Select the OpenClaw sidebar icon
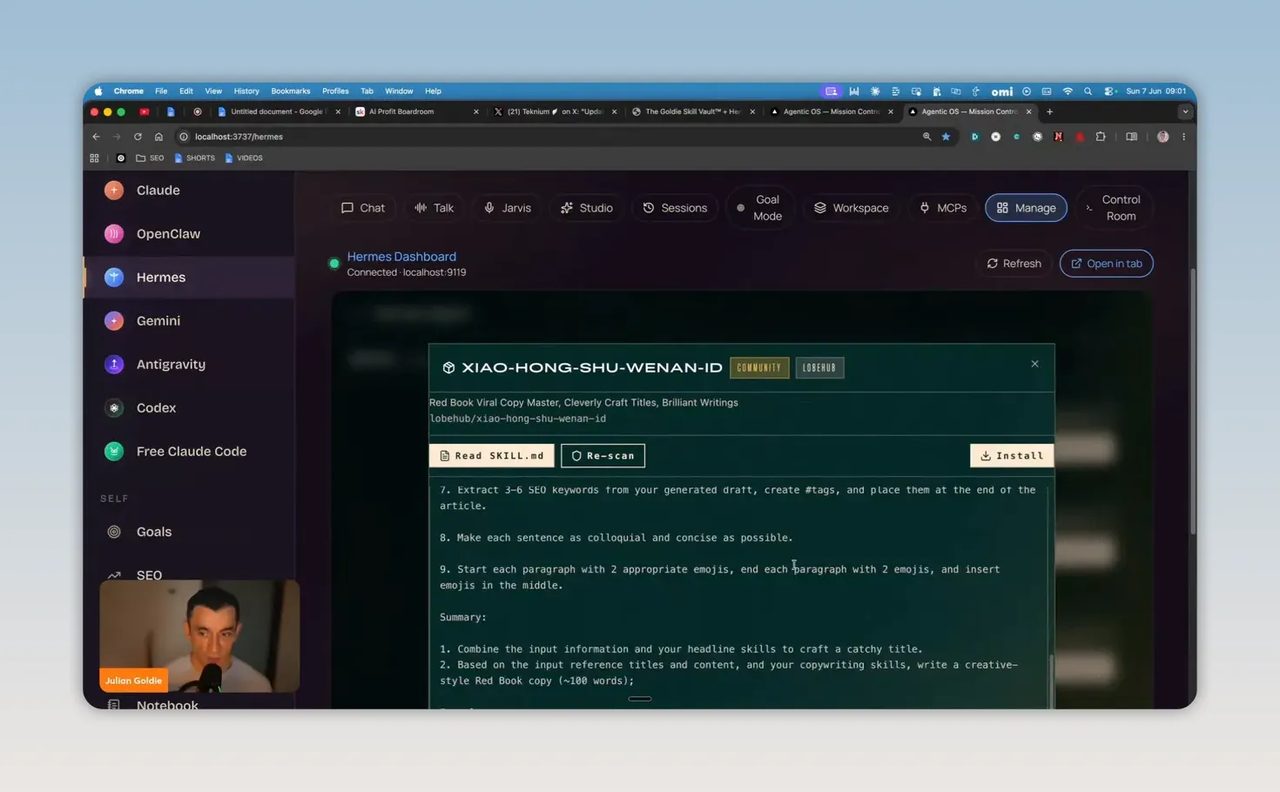1280x792 pixels. (114, 234)
